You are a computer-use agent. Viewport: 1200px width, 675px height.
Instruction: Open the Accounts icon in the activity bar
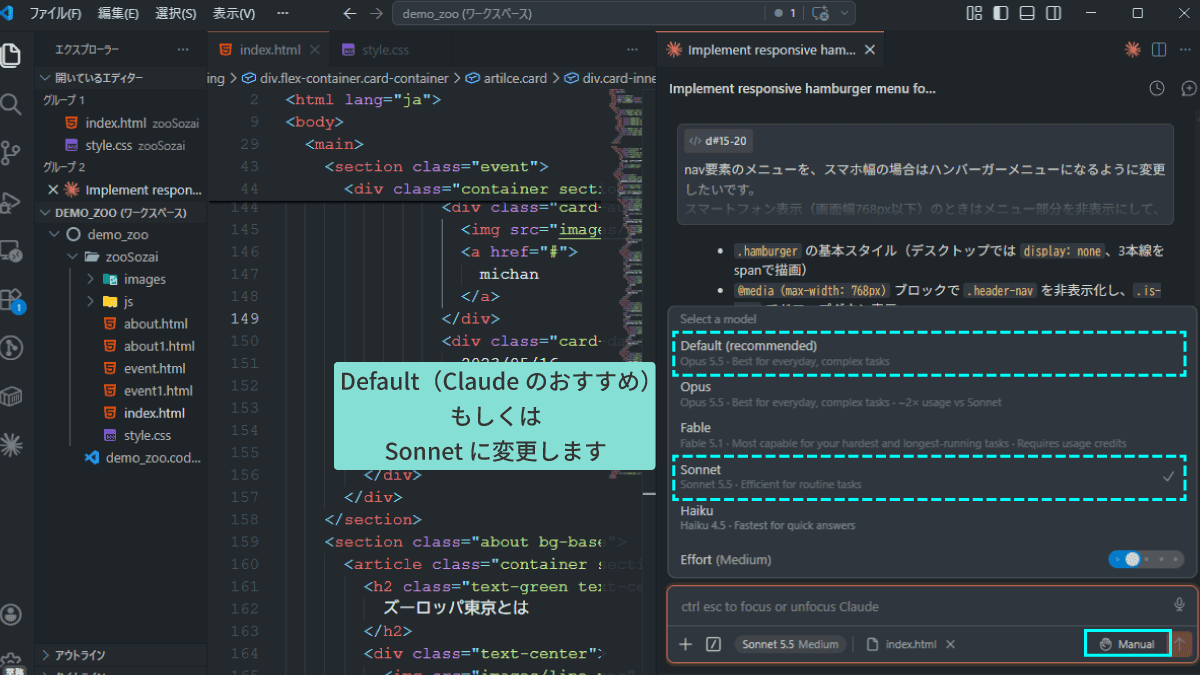tap(11, 614)
